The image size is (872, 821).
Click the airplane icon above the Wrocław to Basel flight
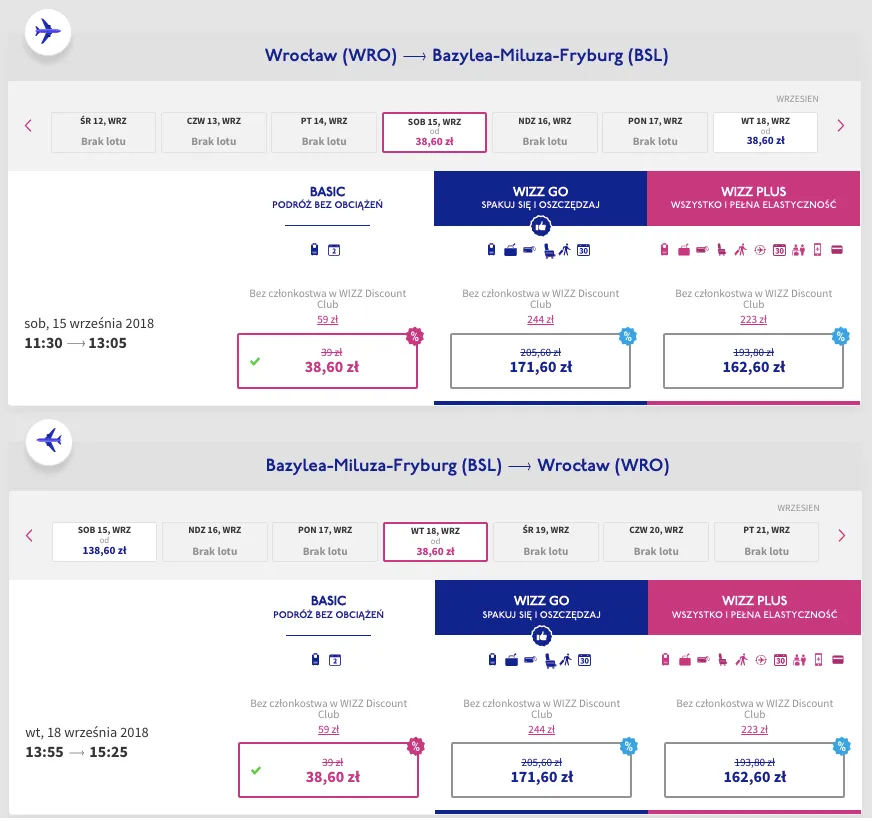[47, 32]
